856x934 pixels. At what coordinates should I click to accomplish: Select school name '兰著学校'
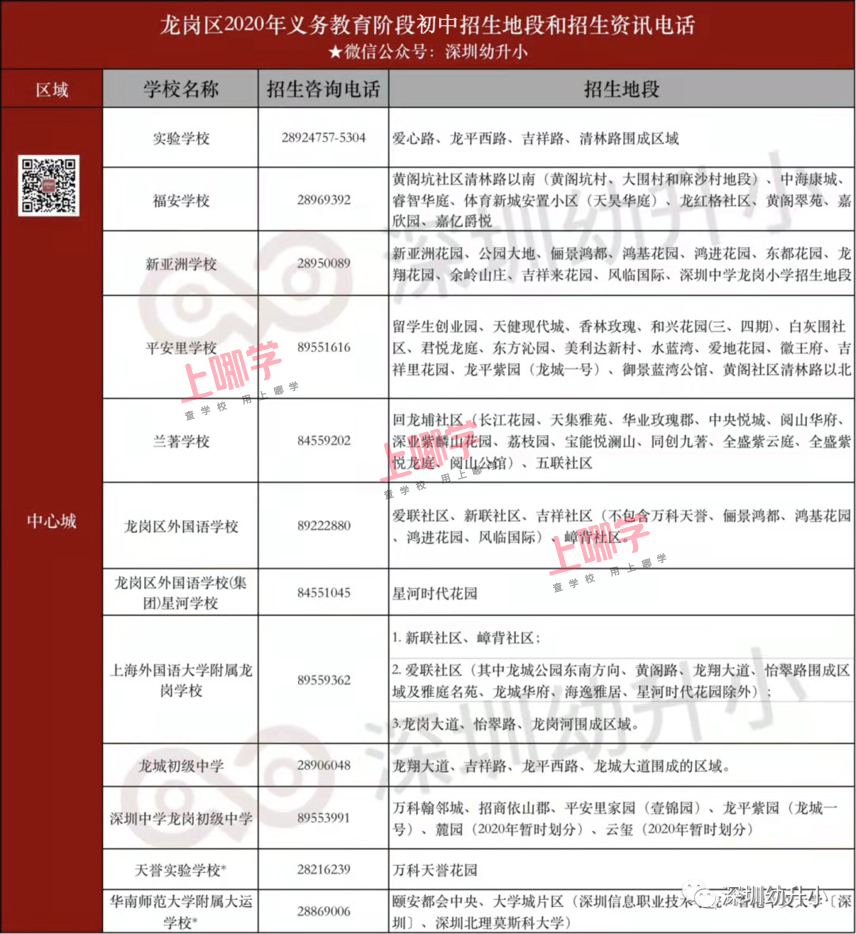click(x=181, y=441)
